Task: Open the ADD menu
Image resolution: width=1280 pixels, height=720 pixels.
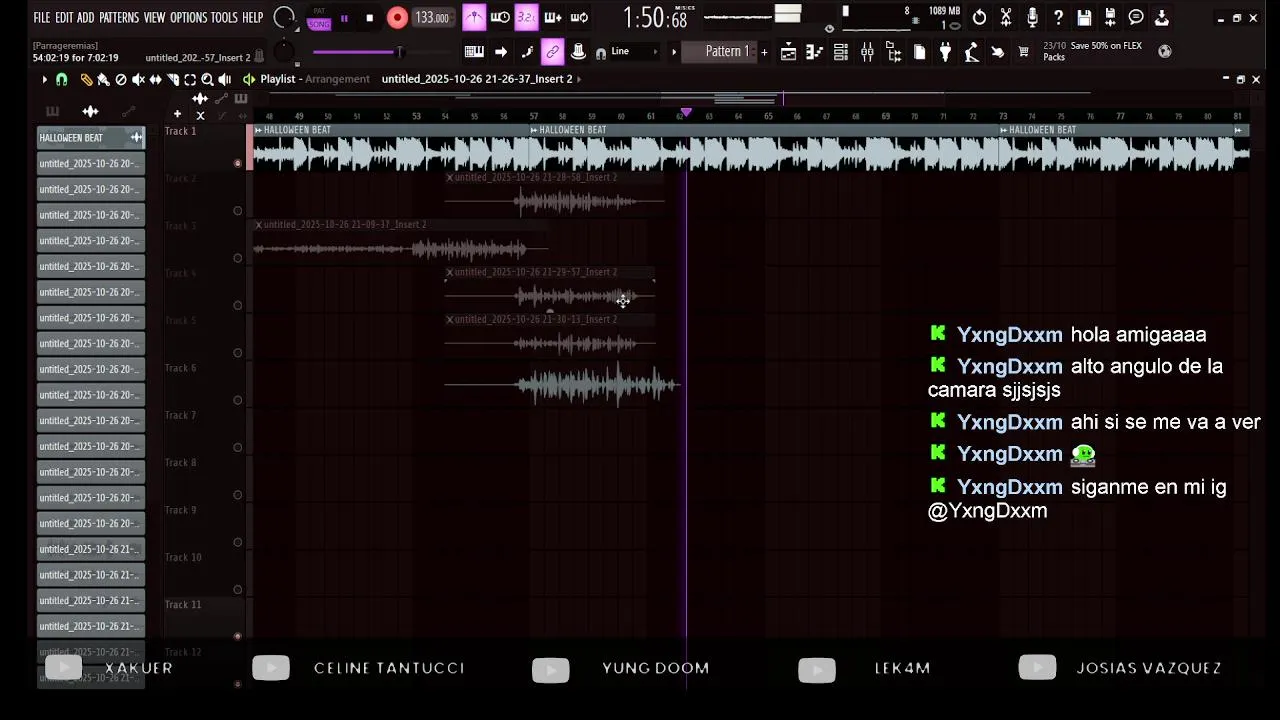Action: [86, 18]
